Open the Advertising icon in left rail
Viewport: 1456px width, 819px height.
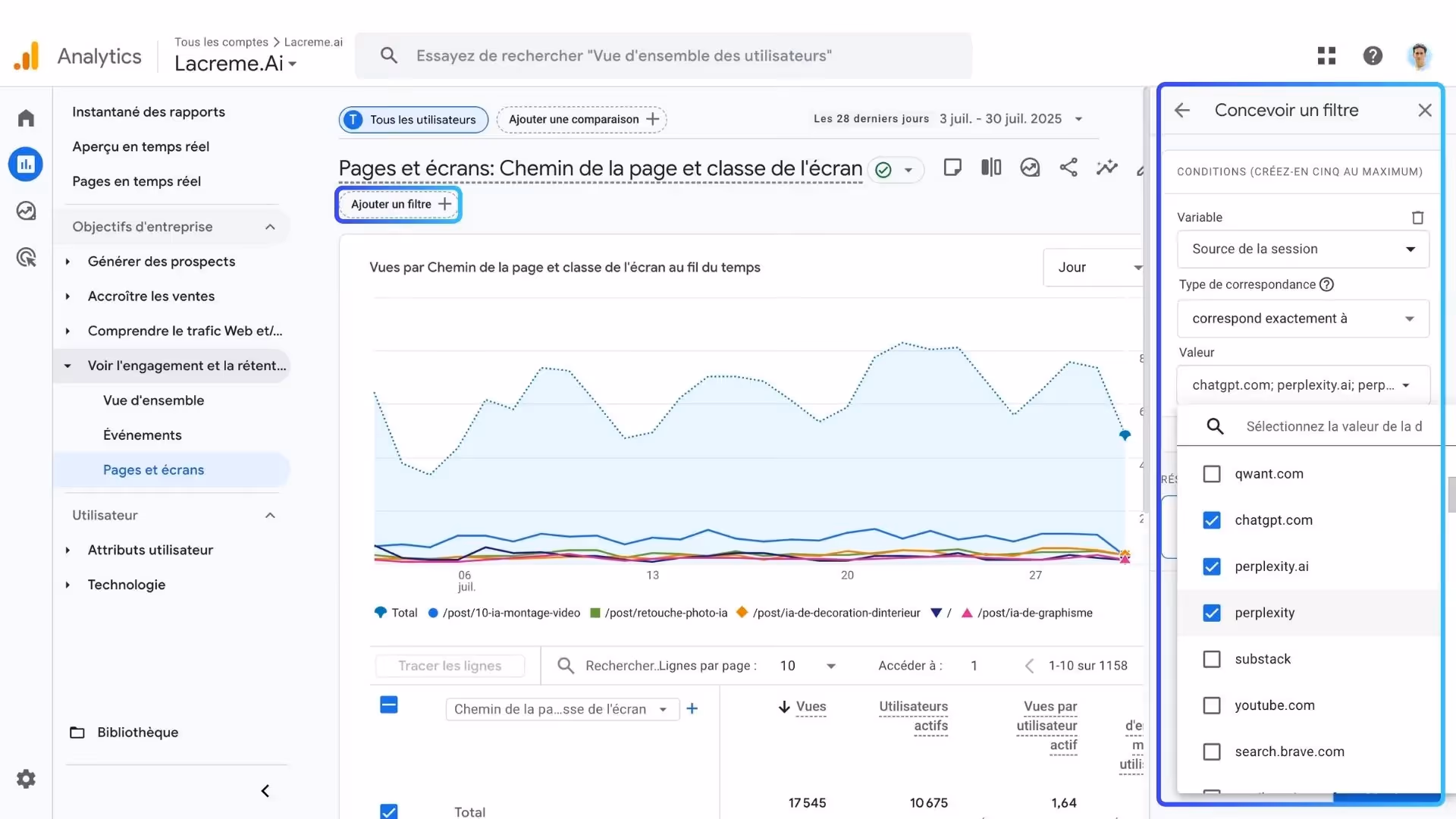click(26, 258)
